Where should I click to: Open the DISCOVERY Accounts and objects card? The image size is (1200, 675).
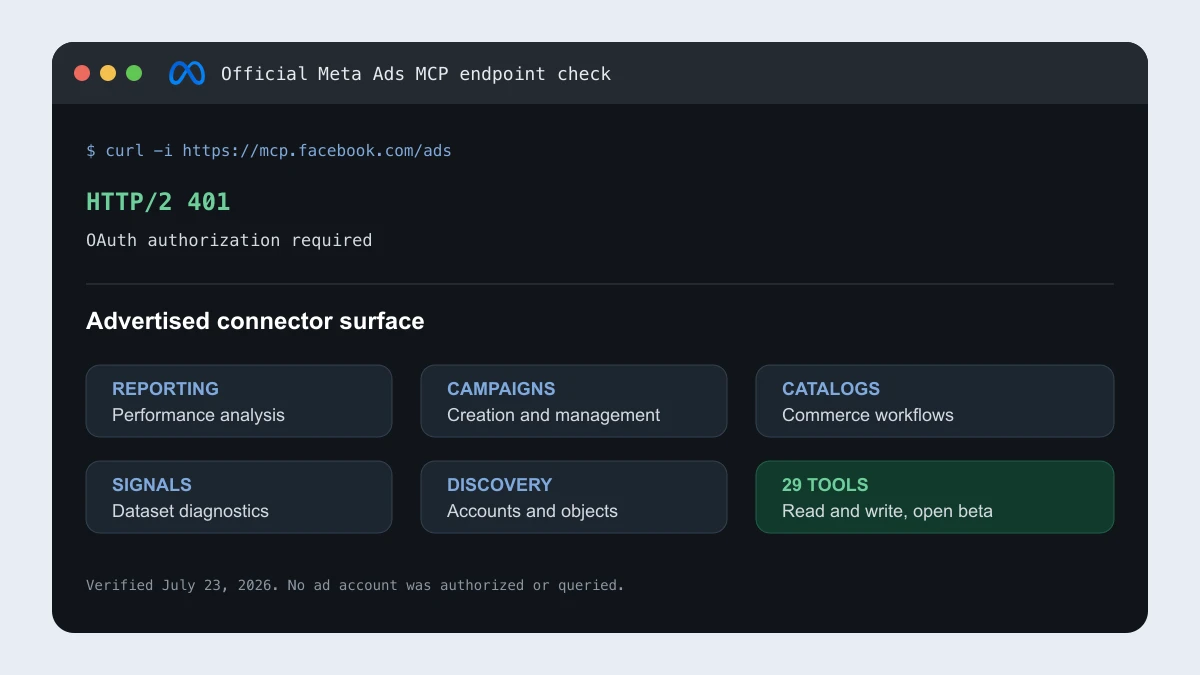pos(574,497)
